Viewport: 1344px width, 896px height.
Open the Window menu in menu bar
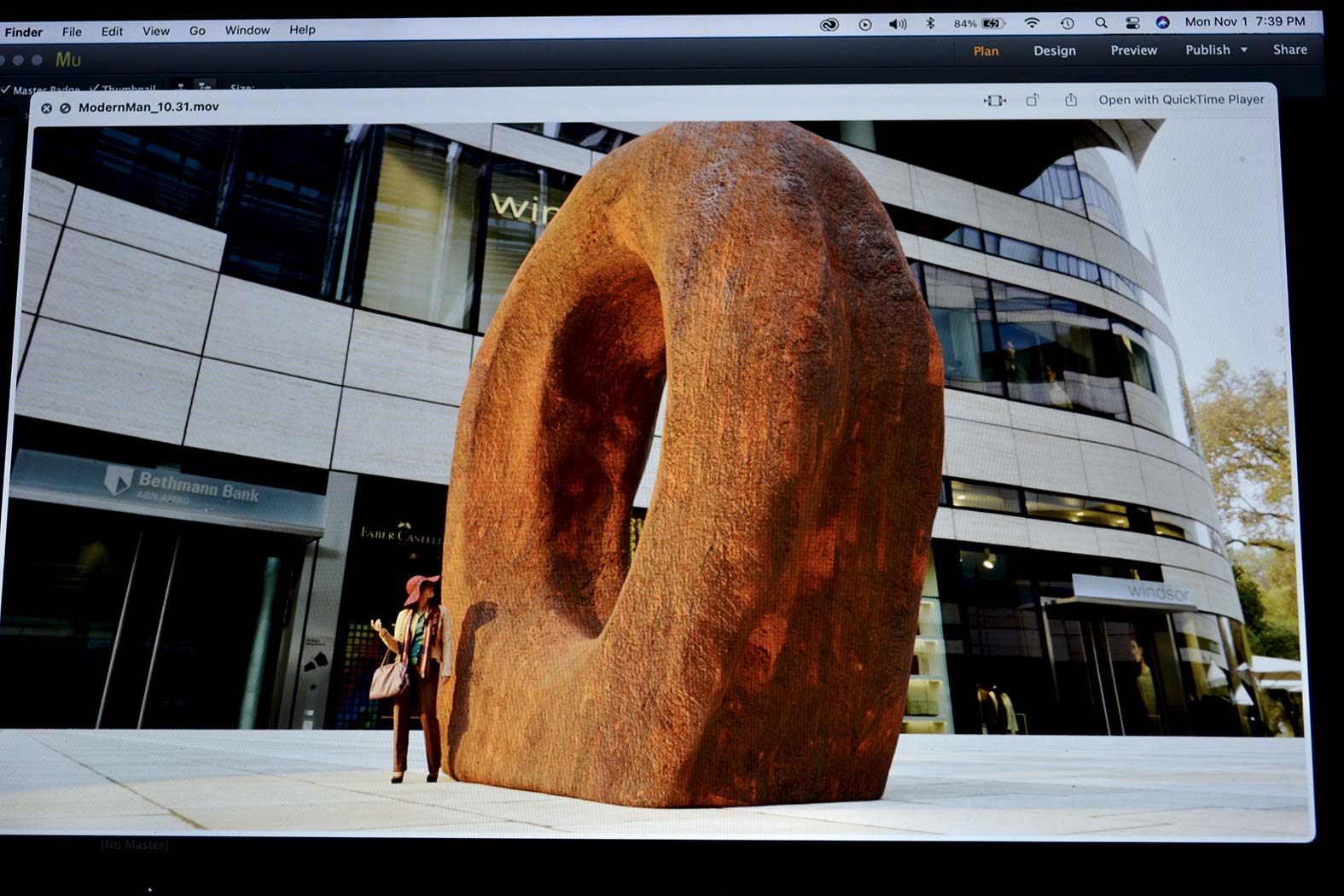[x=247, y=31]
